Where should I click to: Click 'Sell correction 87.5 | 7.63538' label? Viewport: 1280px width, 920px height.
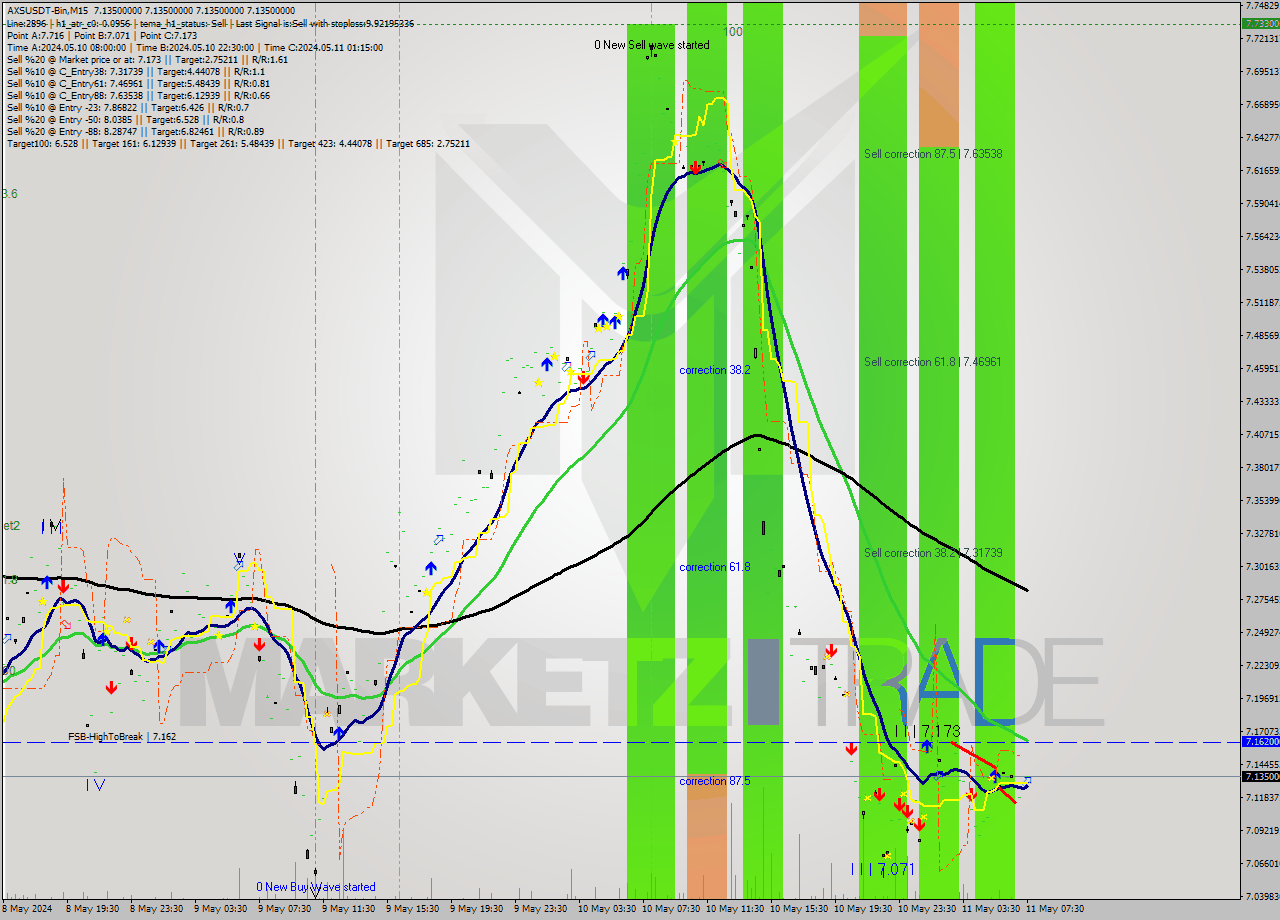point(933,154)
